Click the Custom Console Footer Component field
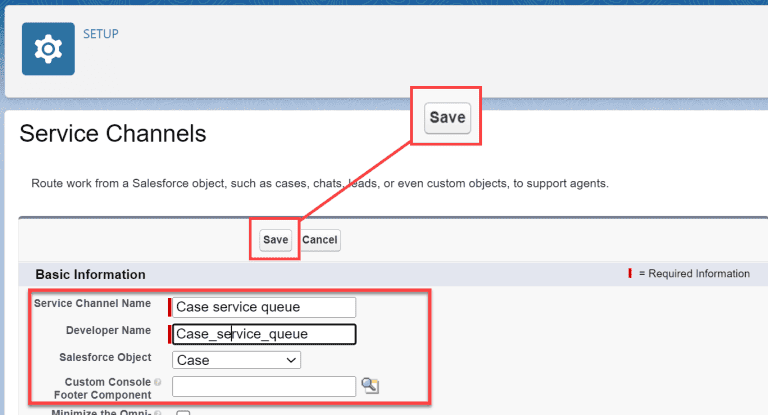Image resolution: width=768 pixels, height=415 pixels. coord(264,386)
